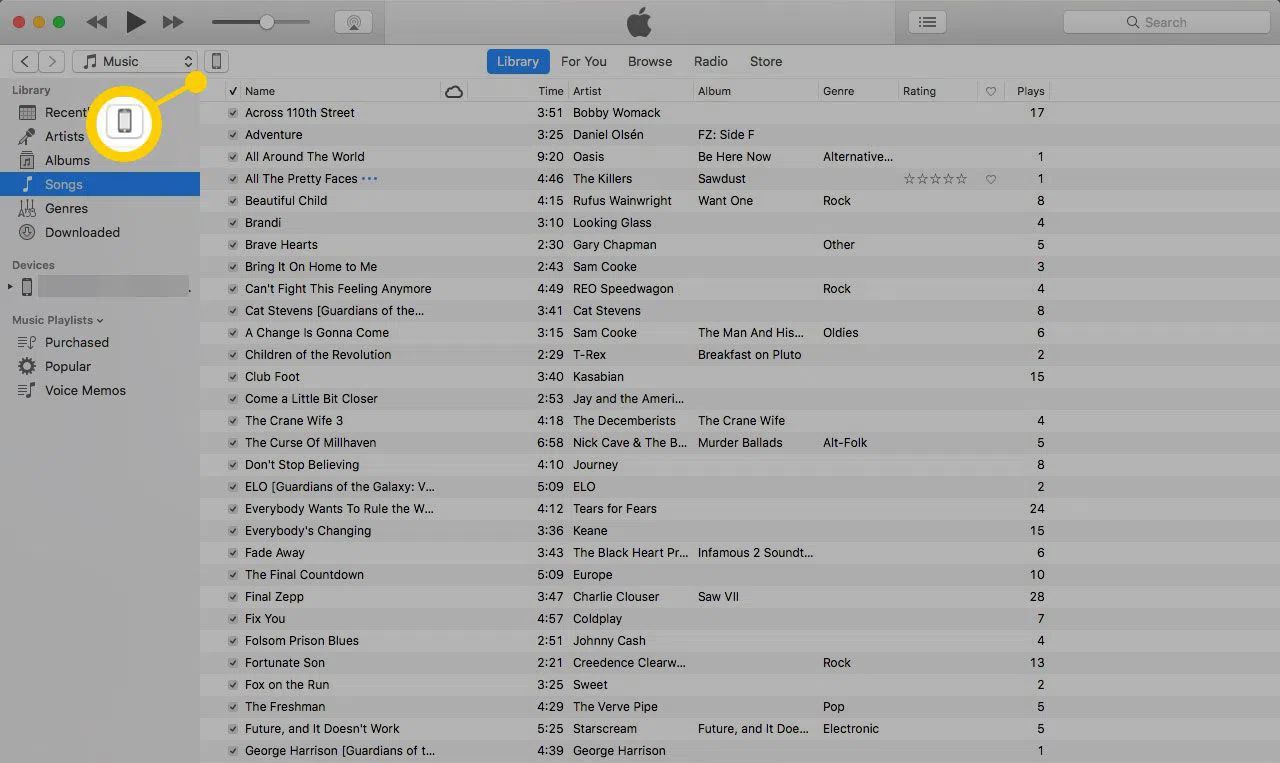This screenshot has width=1280, height=763.
Task: Go forward with the right arrow
Action: [52, 61]
